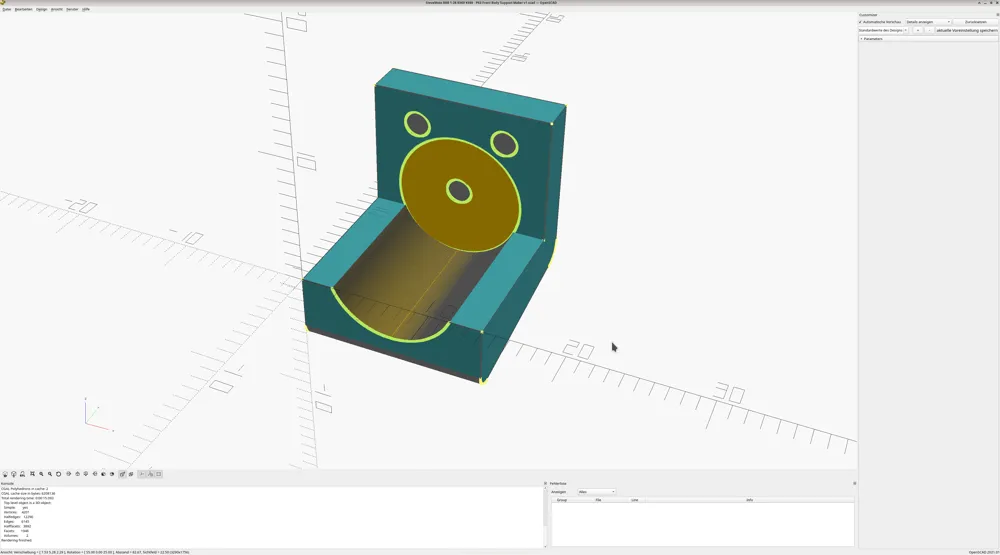This screenshot has width=1000, height=555.
Task: Click the Zoom In magnifier icon
Action: (x=41, y=474)
